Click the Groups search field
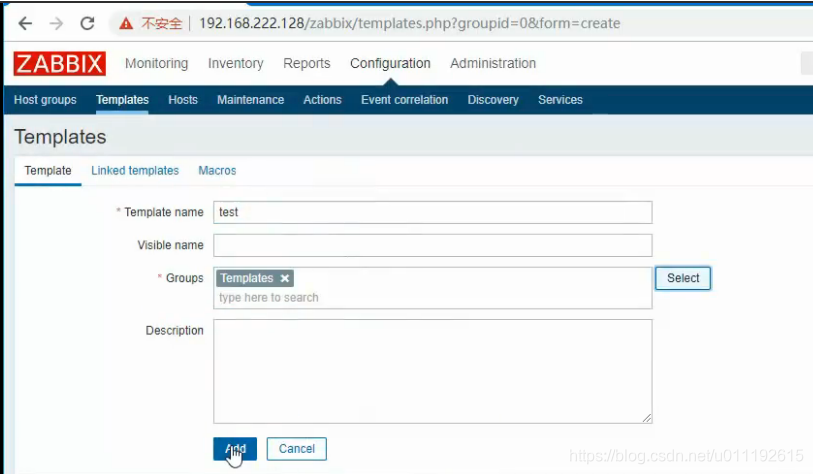 (x=432, y=298)
